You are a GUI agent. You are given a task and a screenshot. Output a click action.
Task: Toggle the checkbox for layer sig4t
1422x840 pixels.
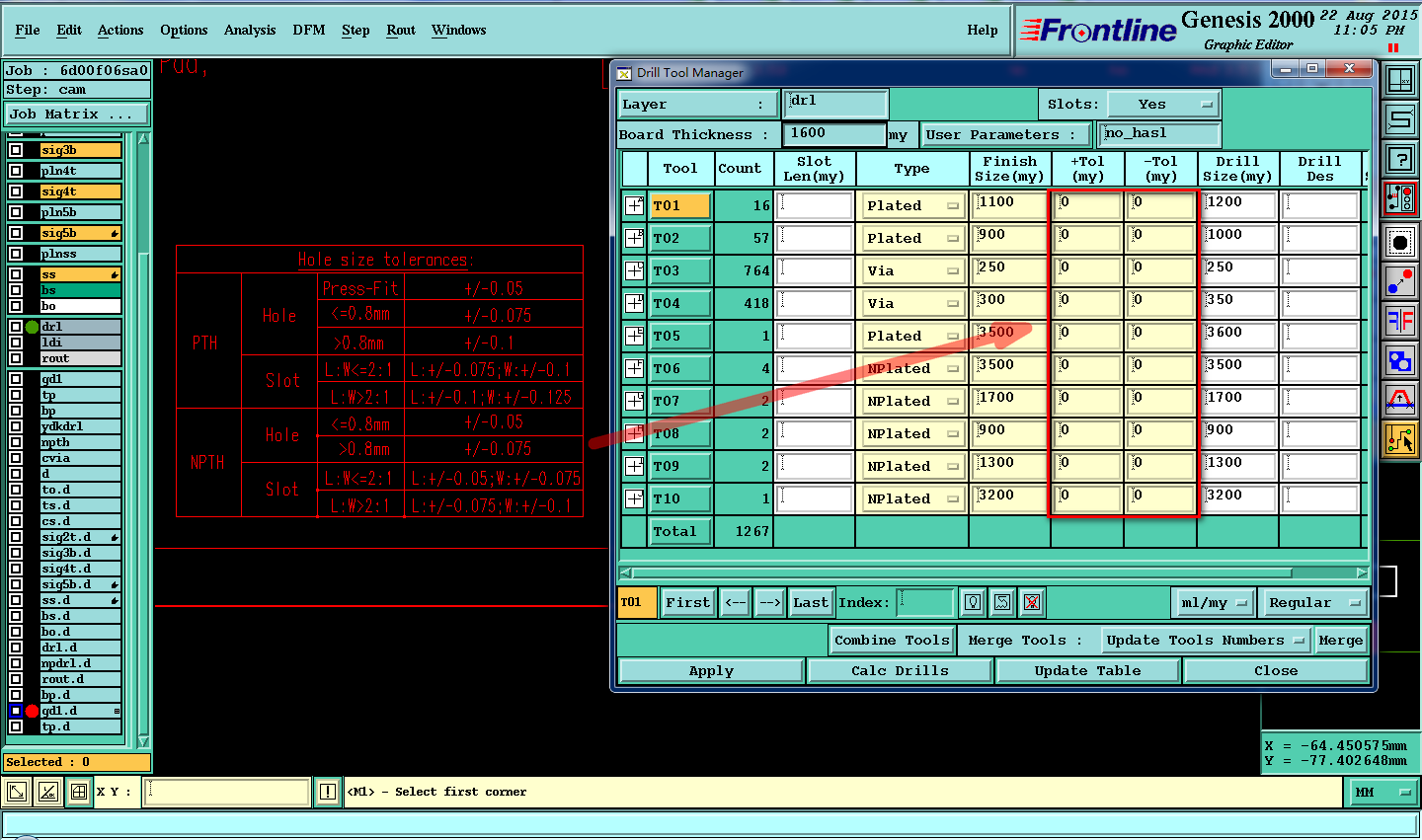click(16, 191)
